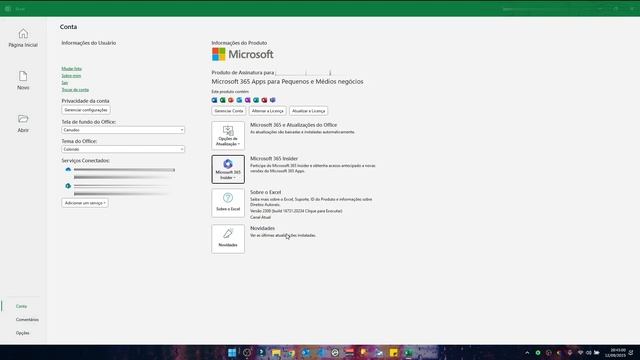Select the Conta tab in sidebar
Viewport: 640px width, 360px height.
(21, 306)
